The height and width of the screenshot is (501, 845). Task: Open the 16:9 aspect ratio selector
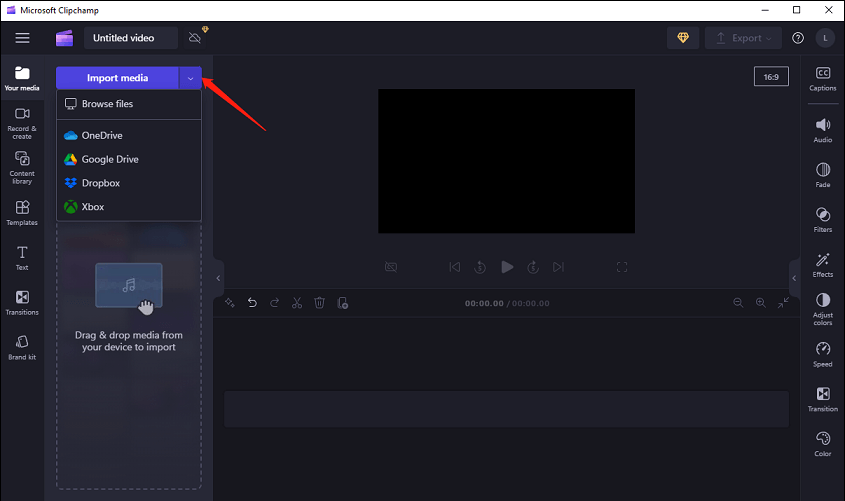[x=772, y=76]
